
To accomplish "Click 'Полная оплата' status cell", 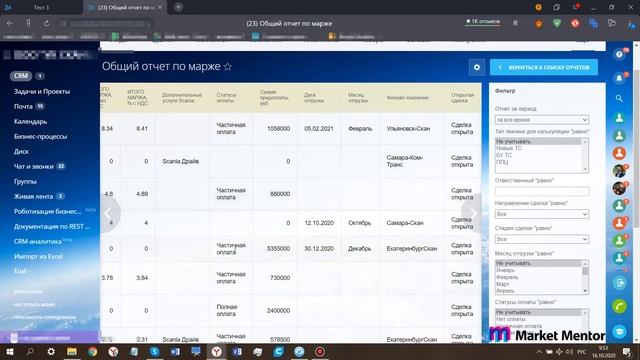I will pyautogui.click(x=227, y=310).
